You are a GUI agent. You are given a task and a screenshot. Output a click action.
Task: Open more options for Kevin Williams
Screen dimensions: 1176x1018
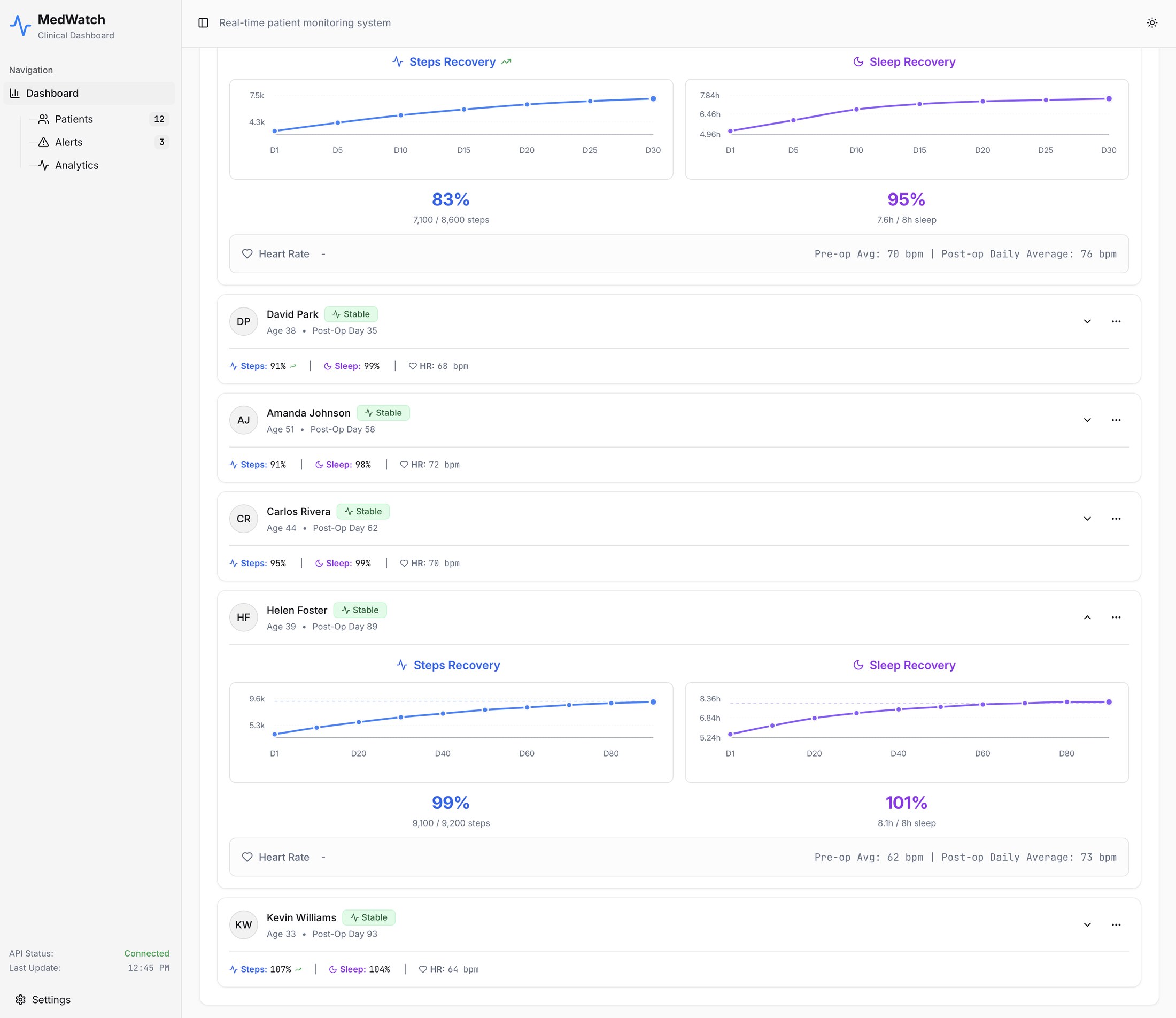point(1116,925)
